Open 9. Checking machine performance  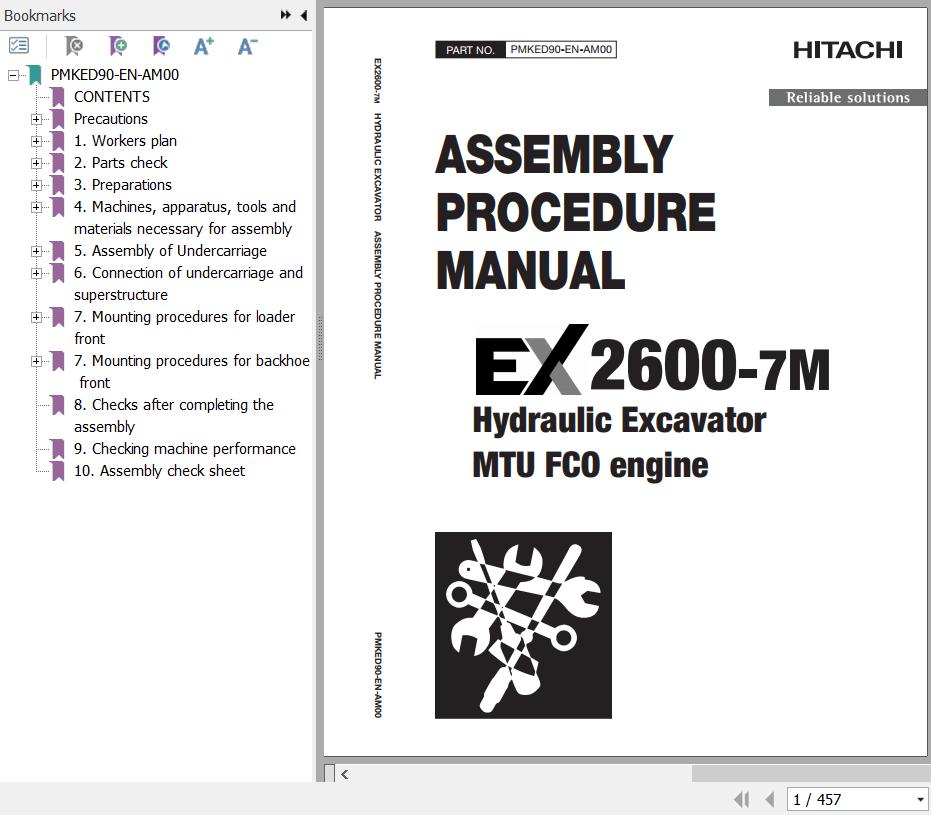pyautogui.click(x=185, y=449)
